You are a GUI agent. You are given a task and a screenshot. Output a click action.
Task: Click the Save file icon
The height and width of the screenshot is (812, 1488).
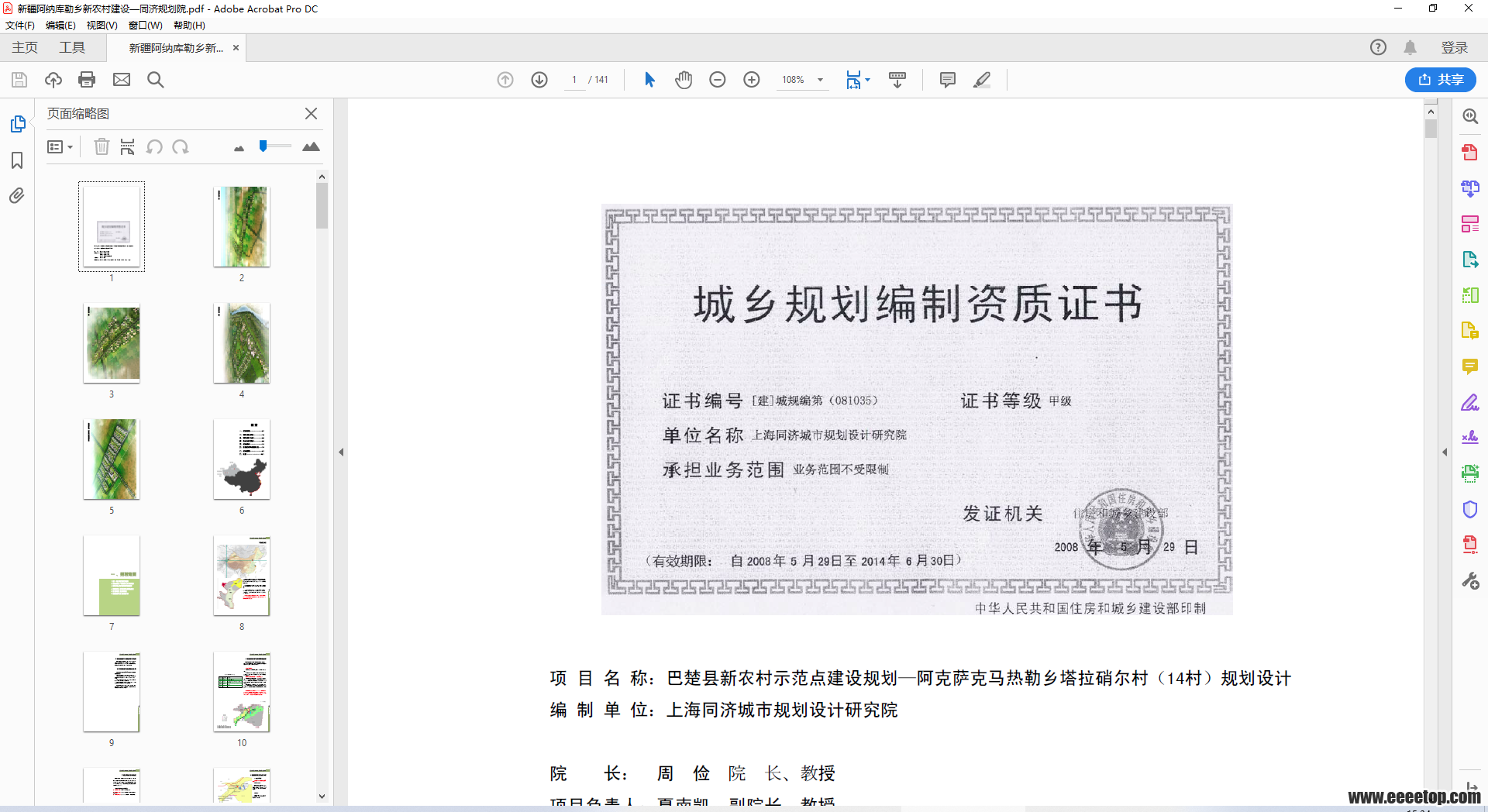(x=19, y=80)
